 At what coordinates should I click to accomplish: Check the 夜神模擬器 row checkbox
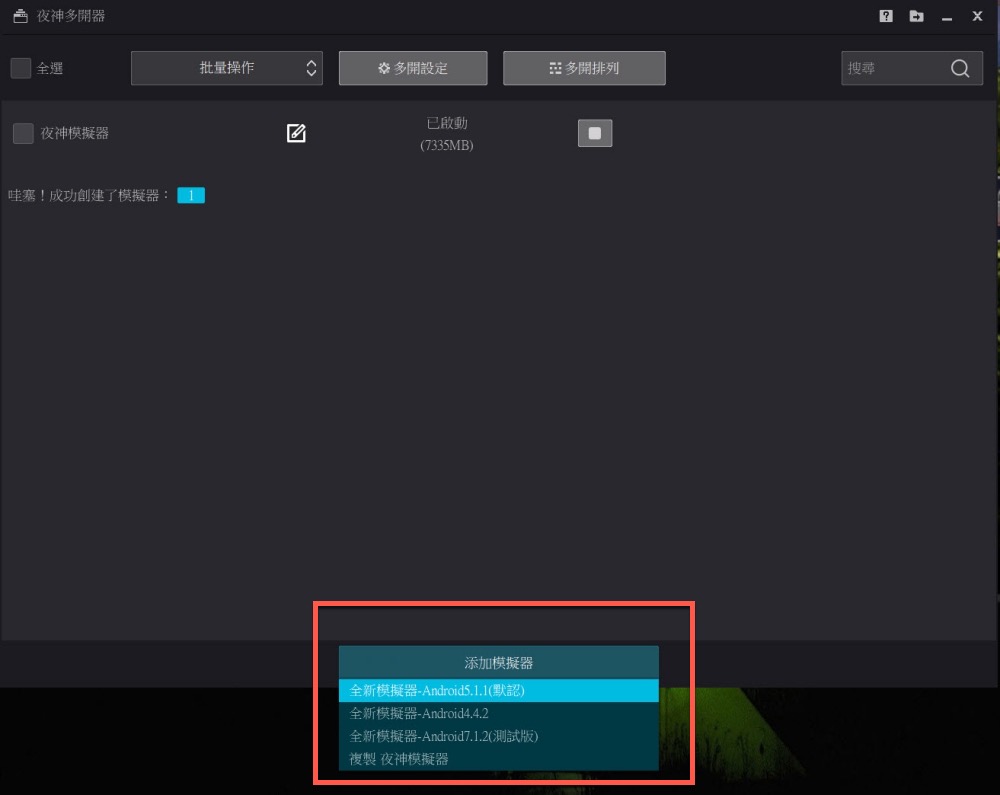tap(24, 133)
